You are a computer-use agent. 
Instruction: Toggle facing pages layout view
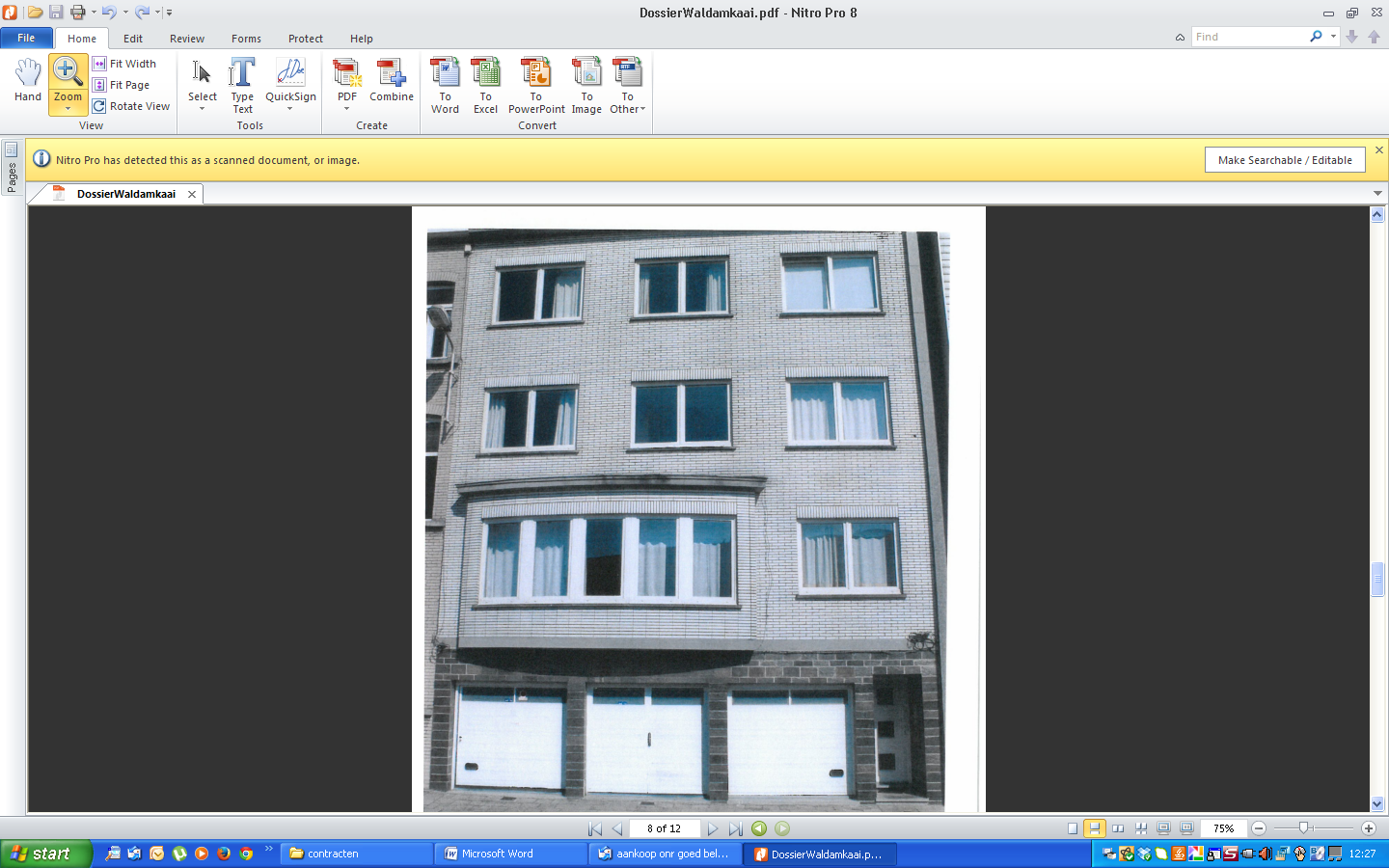click(1118, 828)
